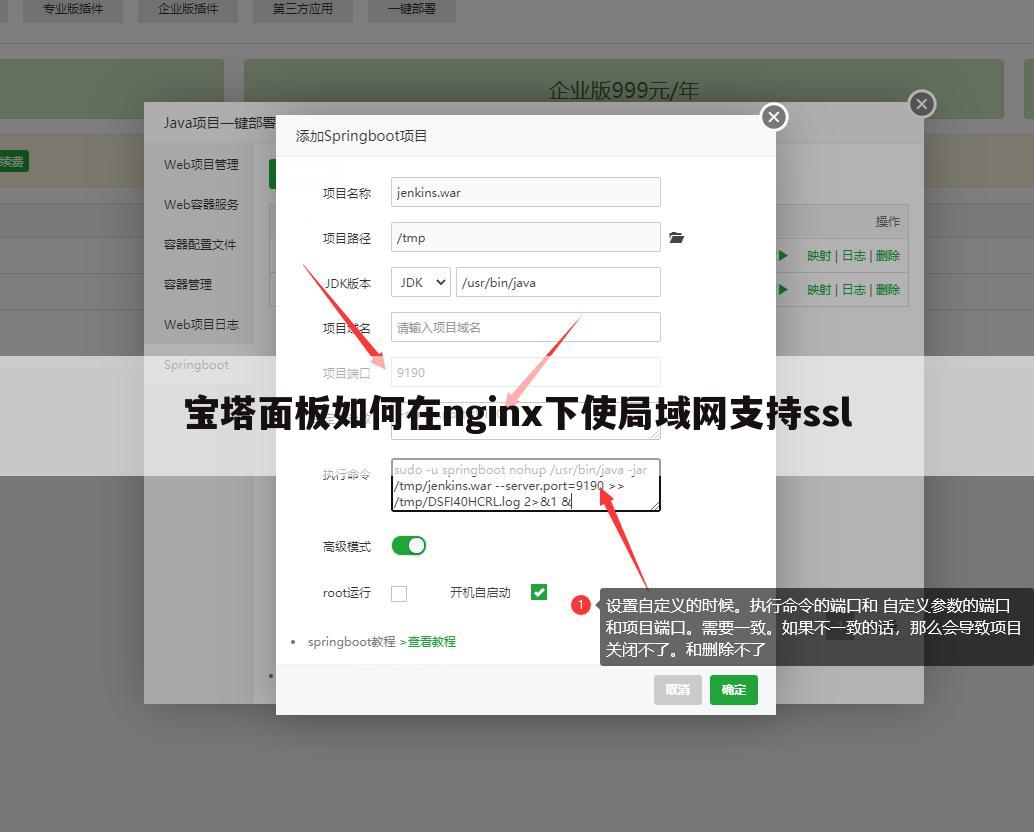Select 容器配置文件 in the sidebar

200,245
